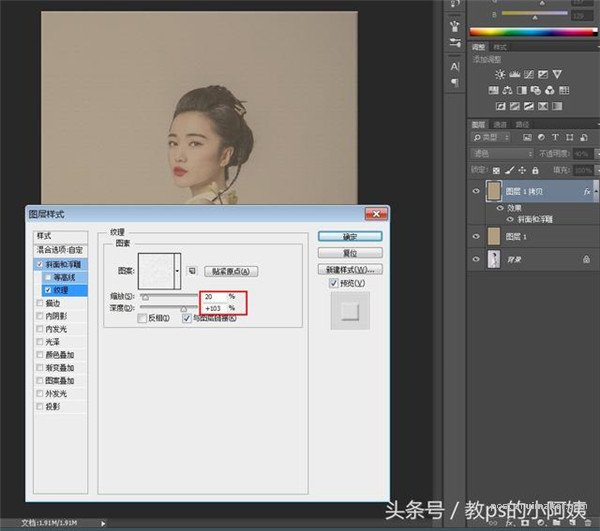
Task: Add a Color Lookup adjustment (grid icon)
Action: click(564, 90)
